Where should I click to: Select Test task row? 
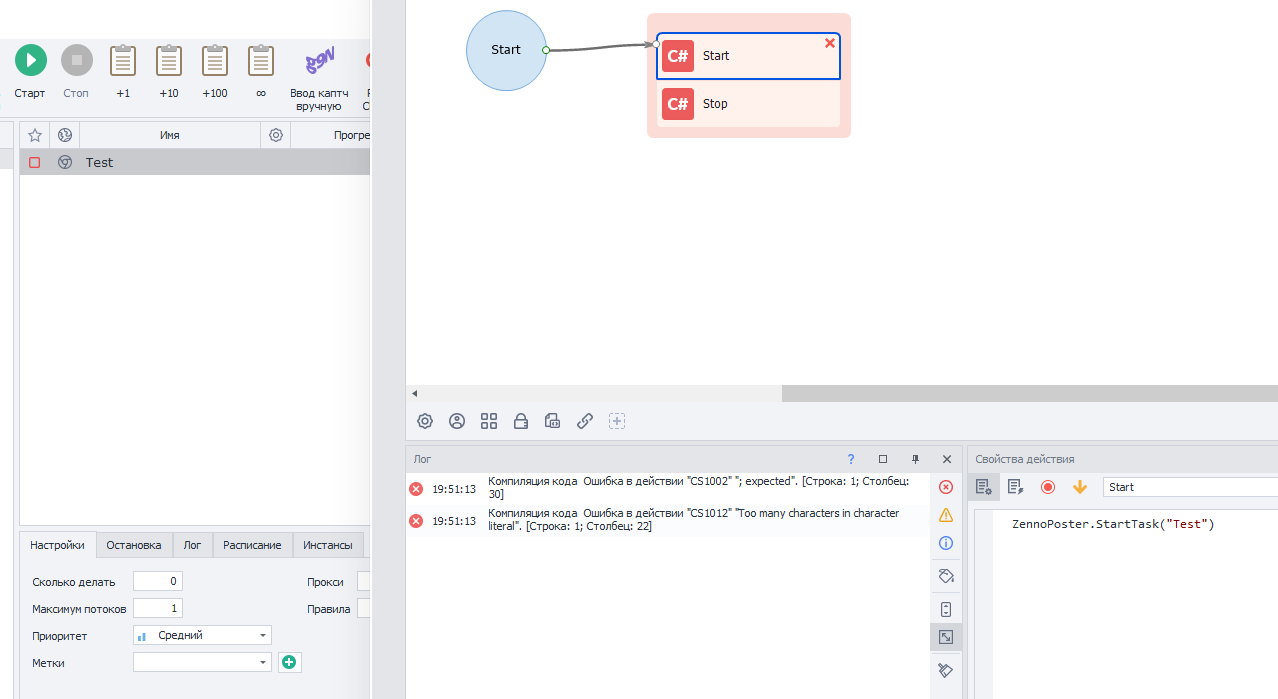point(195,162)
